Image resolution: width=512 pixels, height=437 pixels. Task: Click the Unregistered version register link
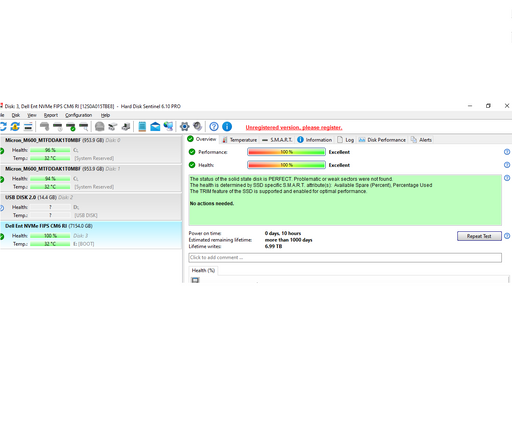(x=294, y=128)
